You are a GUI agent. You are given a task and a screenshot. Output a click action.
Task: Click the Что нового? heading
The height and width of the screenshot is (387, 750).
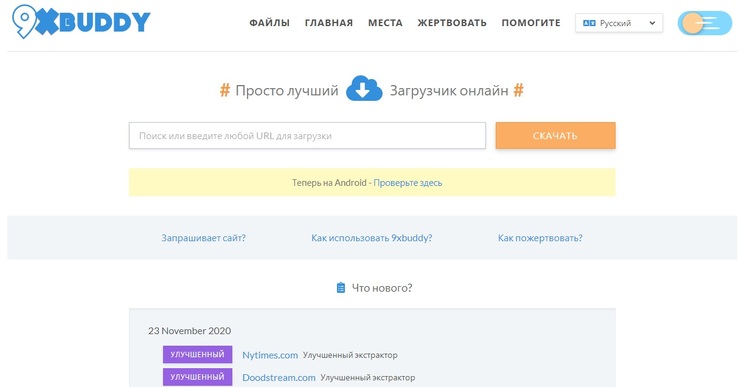pyautogui.click(x=382, y=288)
